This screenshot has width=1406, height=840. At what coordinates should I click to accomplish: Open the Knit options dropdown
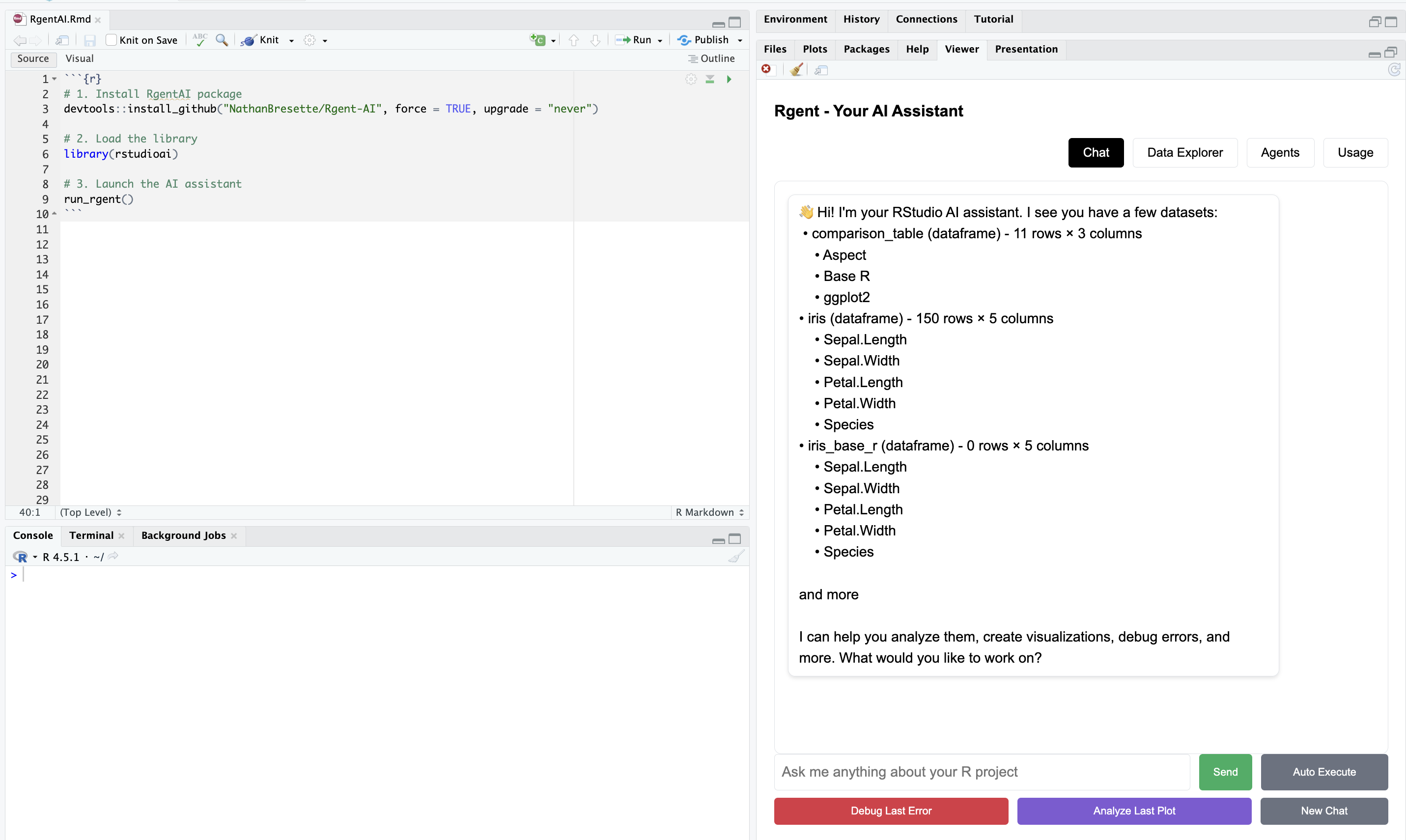coord(291,40)
